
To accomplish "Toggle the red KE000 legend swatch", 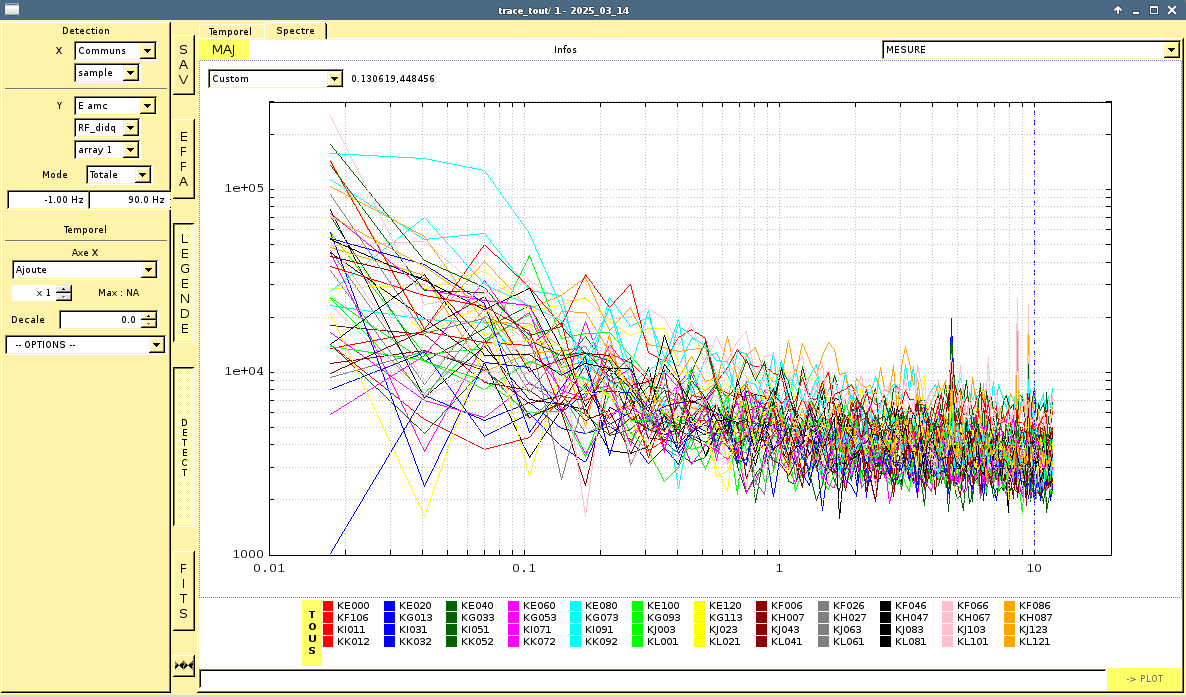I will (x=328, y=606).
